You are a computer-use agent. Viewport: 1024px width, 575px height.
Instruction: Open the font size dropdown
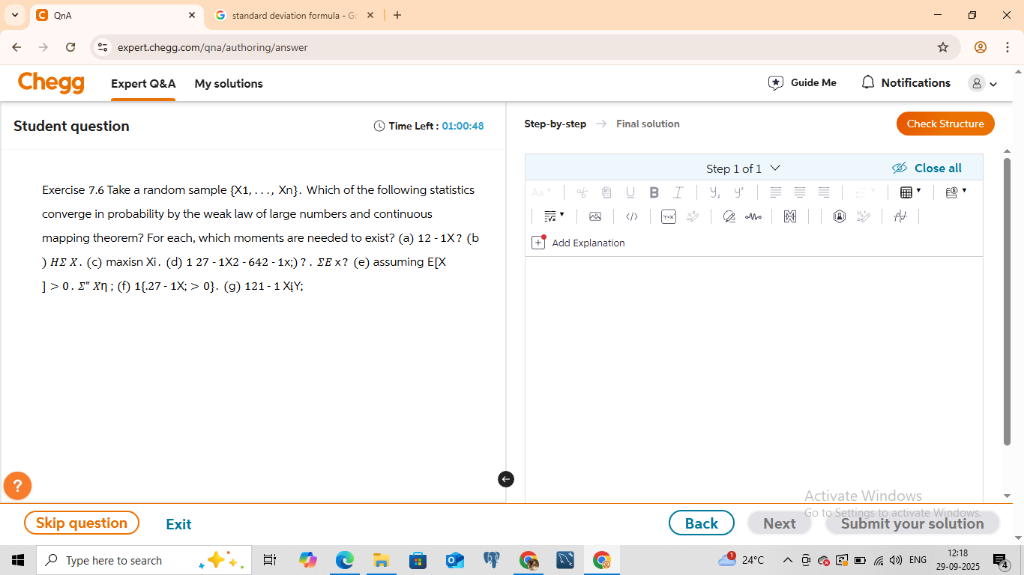[541, 192]
